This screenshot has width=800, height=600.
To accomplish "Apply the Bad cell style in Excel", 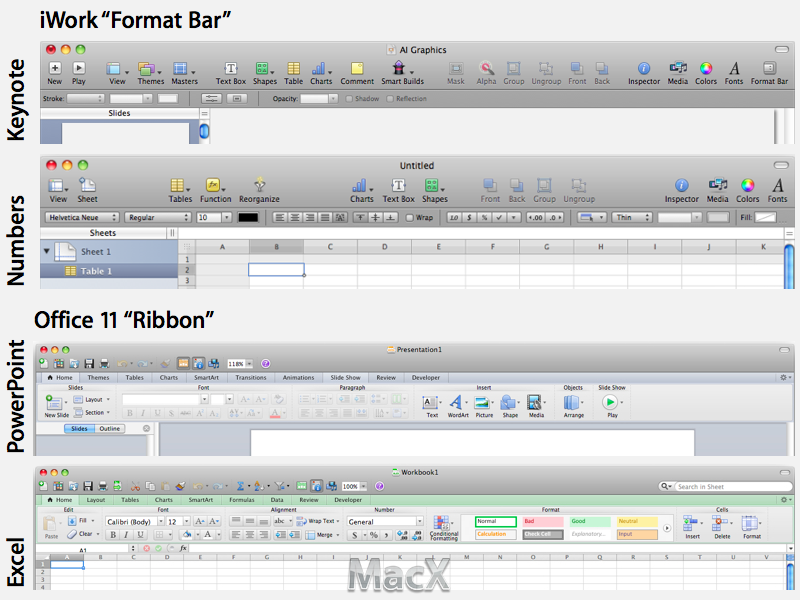I will 543,521.
